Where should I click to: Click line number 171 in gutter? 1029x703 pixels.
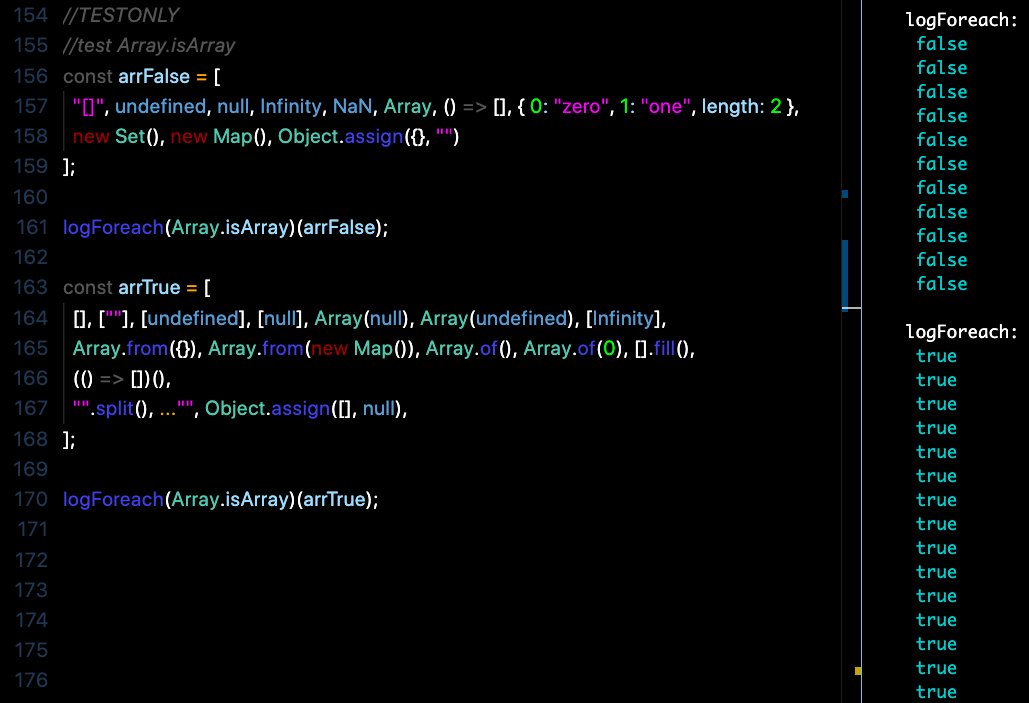31,530
